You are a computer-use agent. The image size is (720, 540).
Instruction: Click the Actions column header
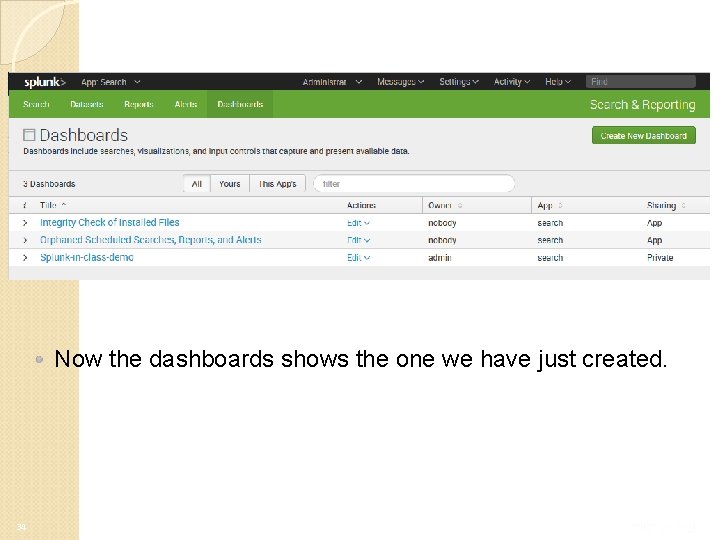click(361, 205)
